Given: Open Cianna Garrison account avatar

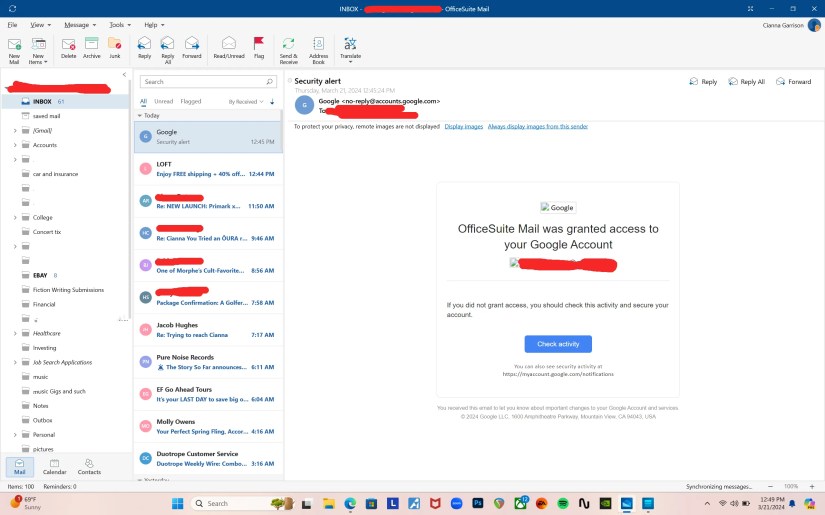Looking at the screenshot, I should [814, 25].
